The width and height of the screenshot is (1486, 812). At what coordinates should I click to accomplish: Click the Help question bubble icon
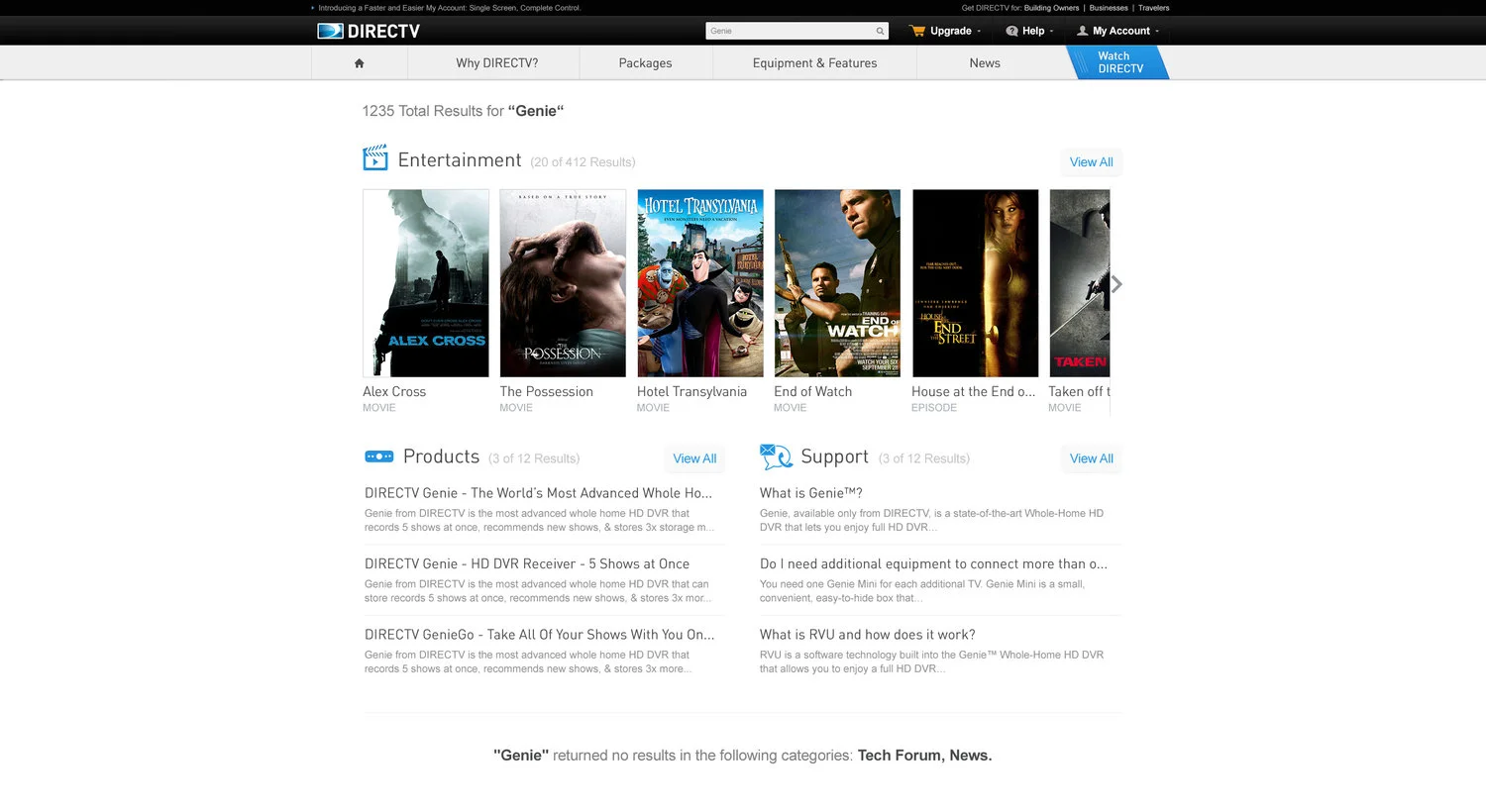1011,31
